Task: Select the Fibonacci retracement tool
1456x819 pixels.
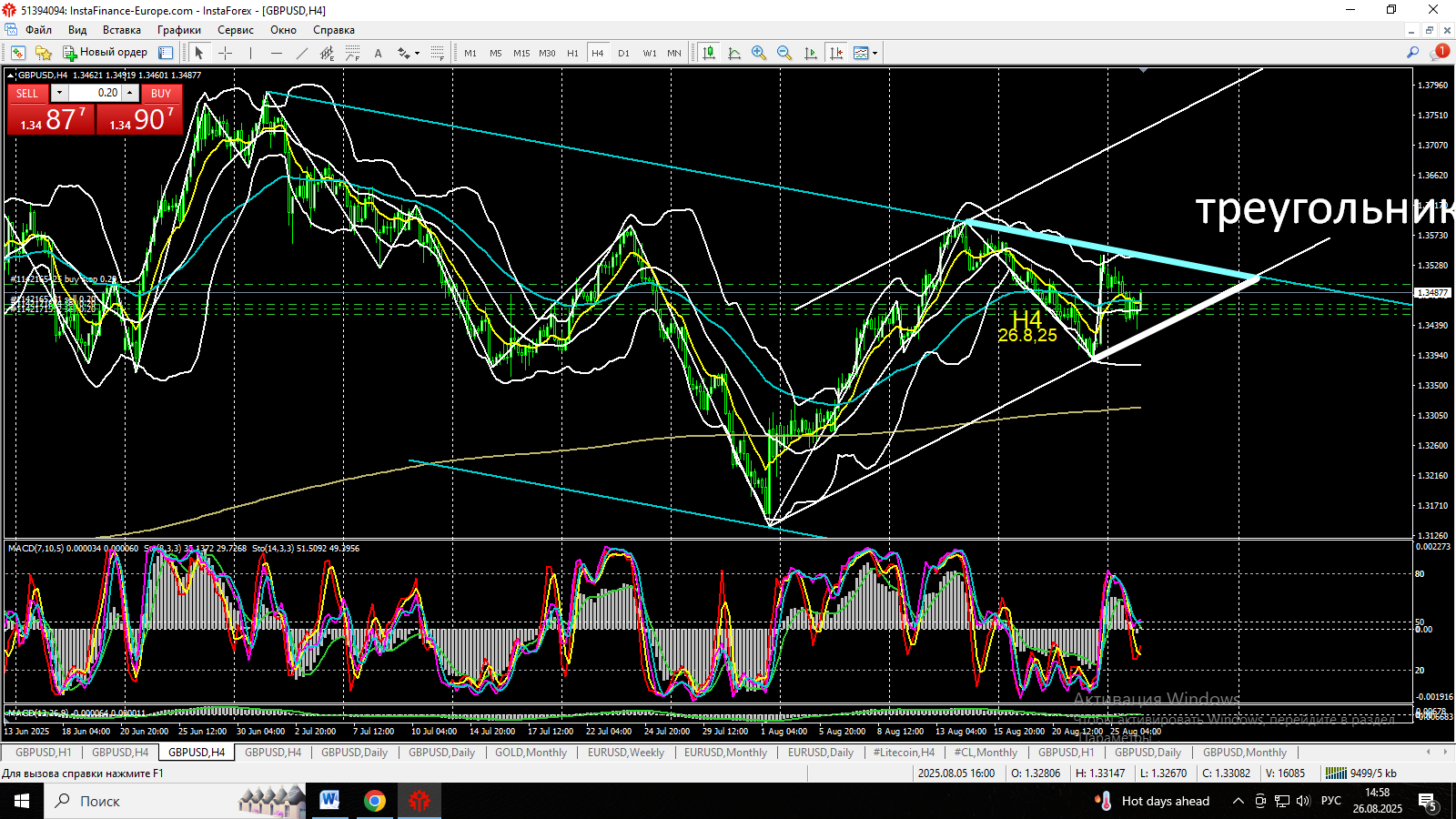Action: (352, 53)
